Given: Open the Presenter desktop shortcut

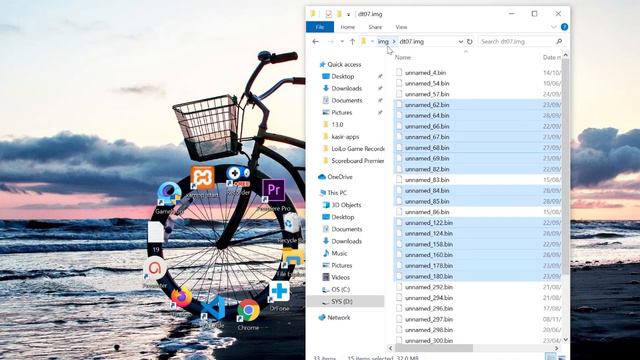Looking at the screenshot, I should (x=155, y=272).
